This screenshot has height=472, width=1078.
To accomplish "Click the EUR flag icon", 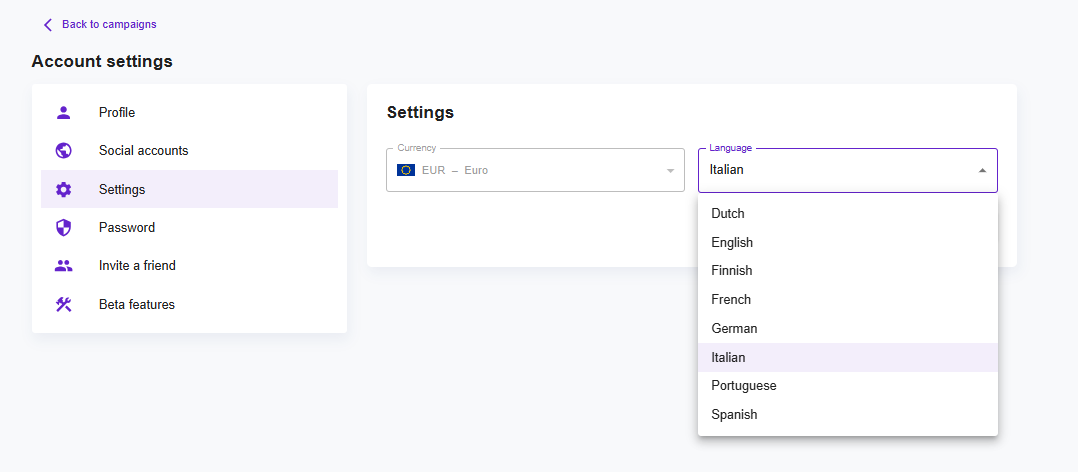I will pyautogui.click(x=406, y=170).
